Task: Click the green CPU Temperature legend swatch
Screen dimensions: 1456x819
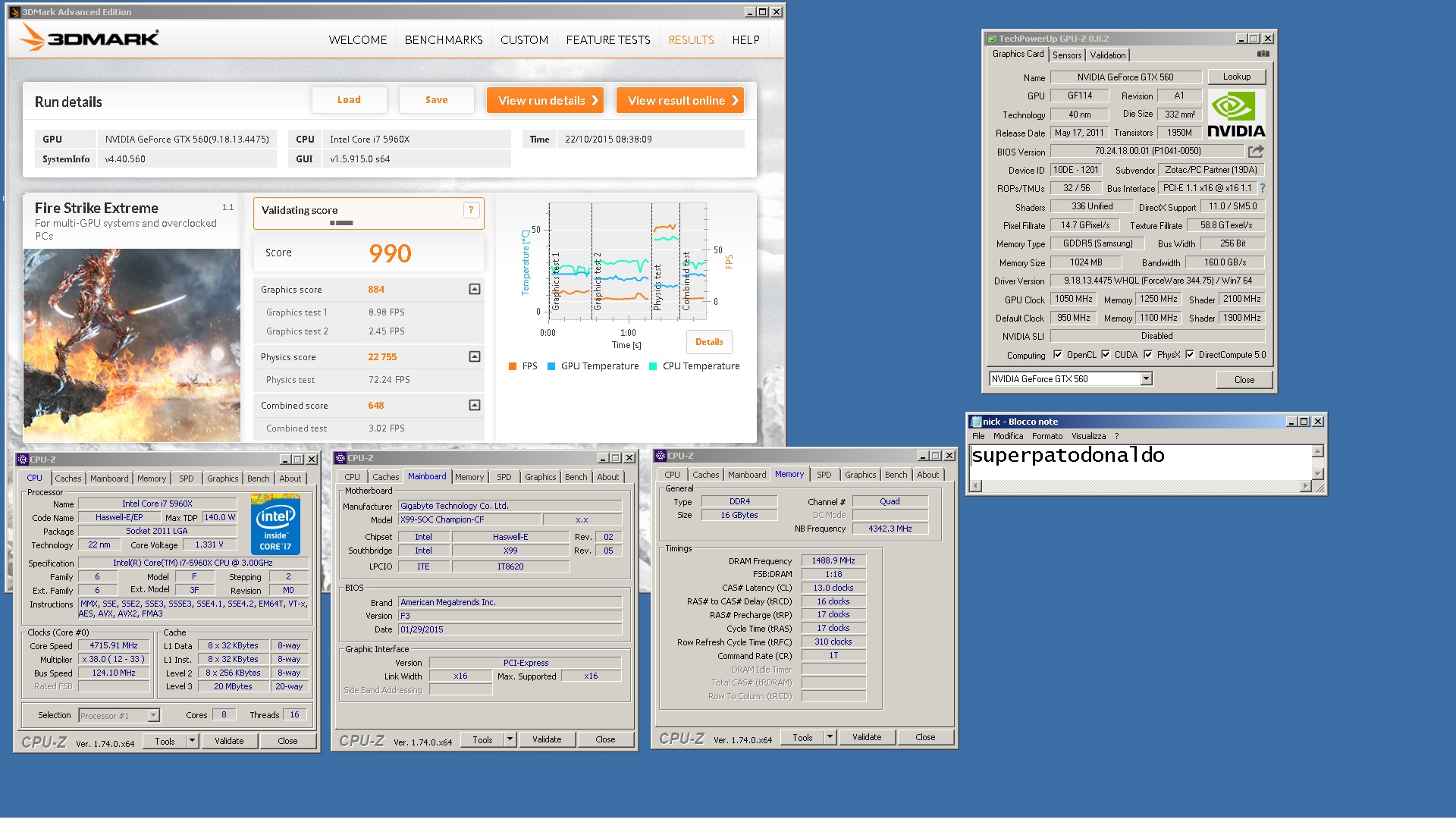Action: [653, 366]
